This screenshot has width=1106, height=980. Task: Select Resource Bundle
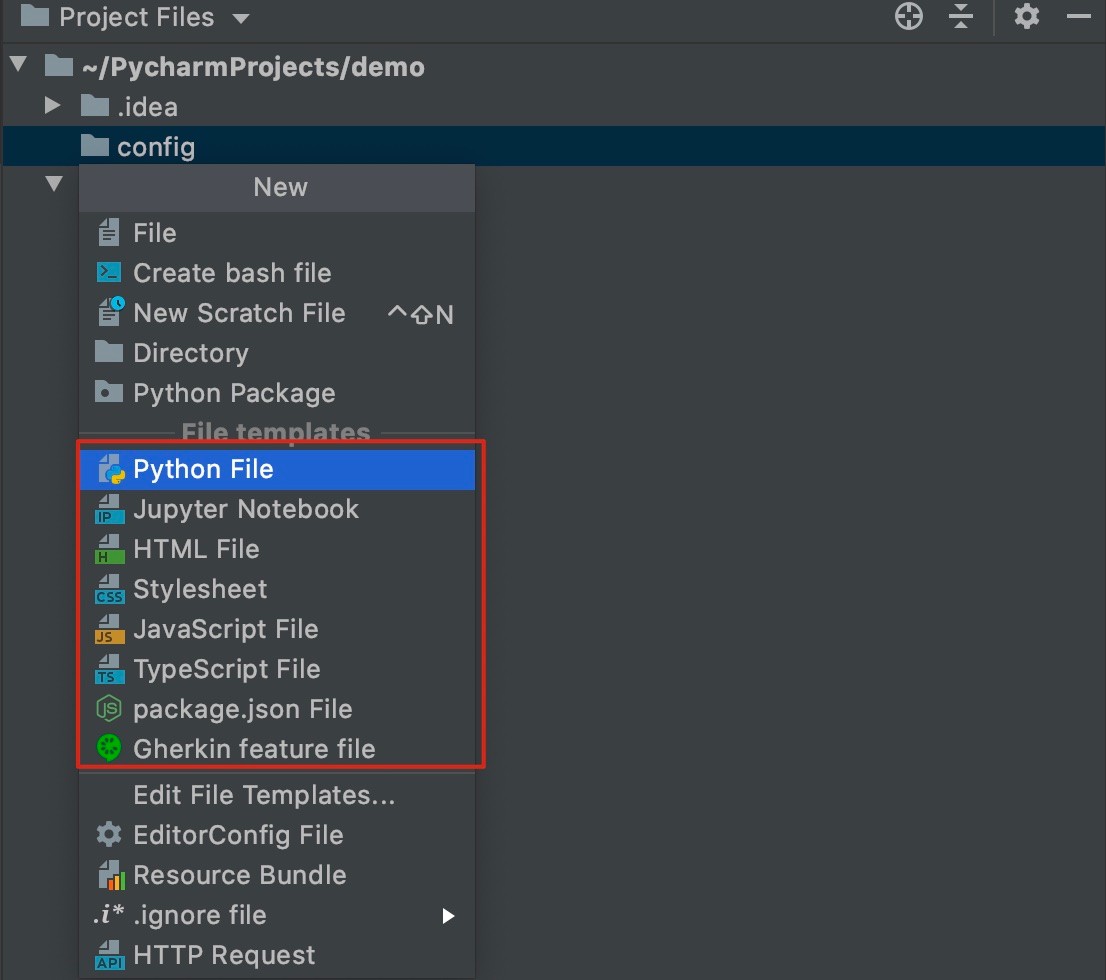[277, 876]
